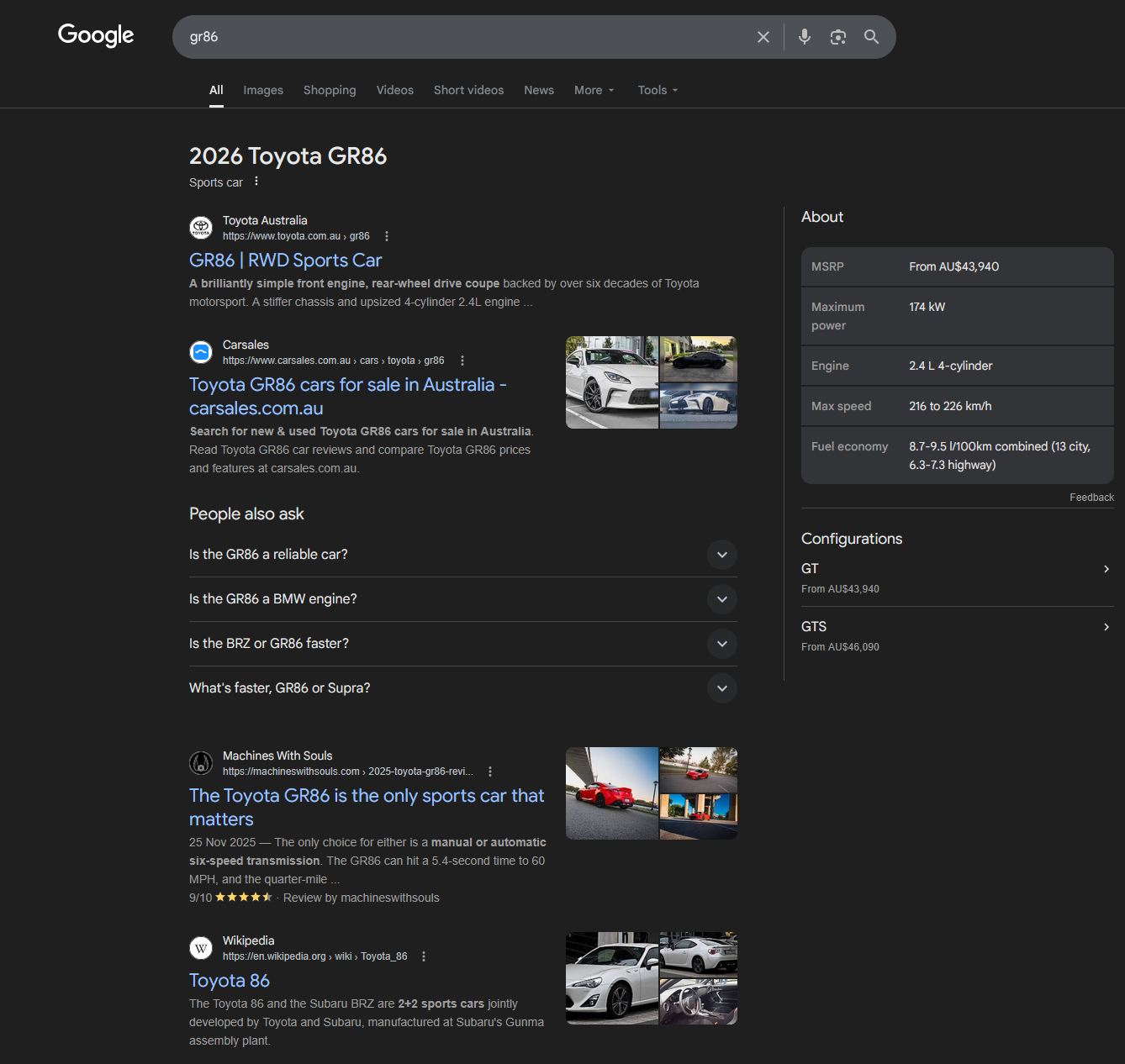The height and width of the screenshot is (1064, 1125).
Task: Switch to the News tab
Action: pos(539,90)
